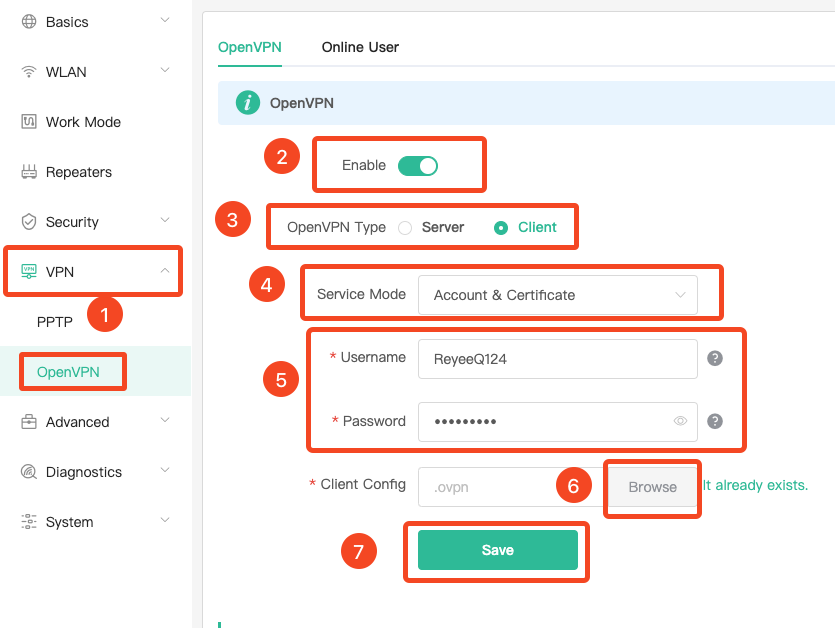Show the password with the eye toggle
Viewport: 835px width, 628px height.
pyautogui.click(x=679, y=421)
